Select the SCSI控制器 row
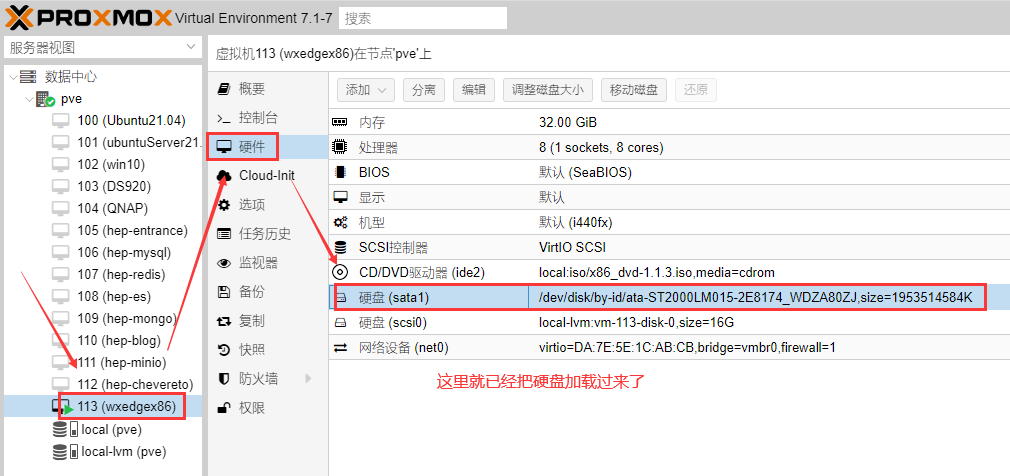The width and height of the screenshot is (1010, 476). (669, 247)
